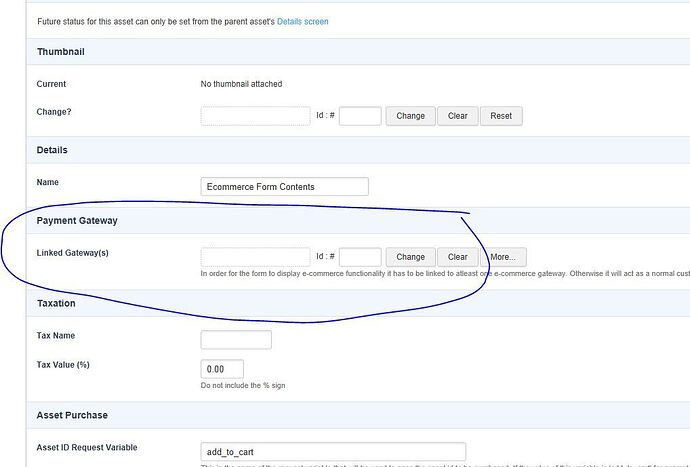Click the Tax Value (%) field
The height and width of the screenshot is (467, 690).
(x=222, y=369)
